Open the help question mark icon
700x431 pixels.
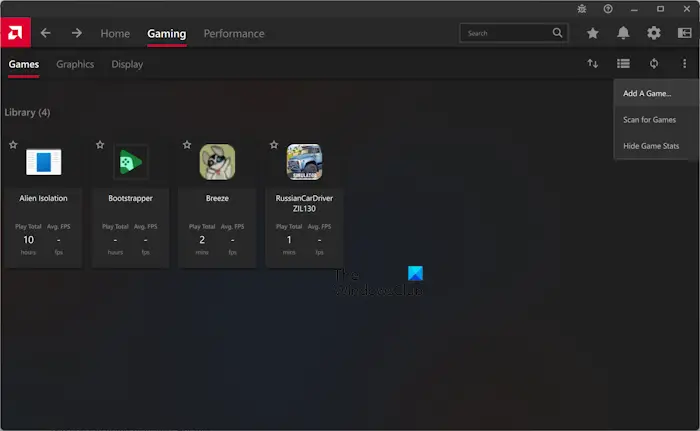click(x=608, y=9)
